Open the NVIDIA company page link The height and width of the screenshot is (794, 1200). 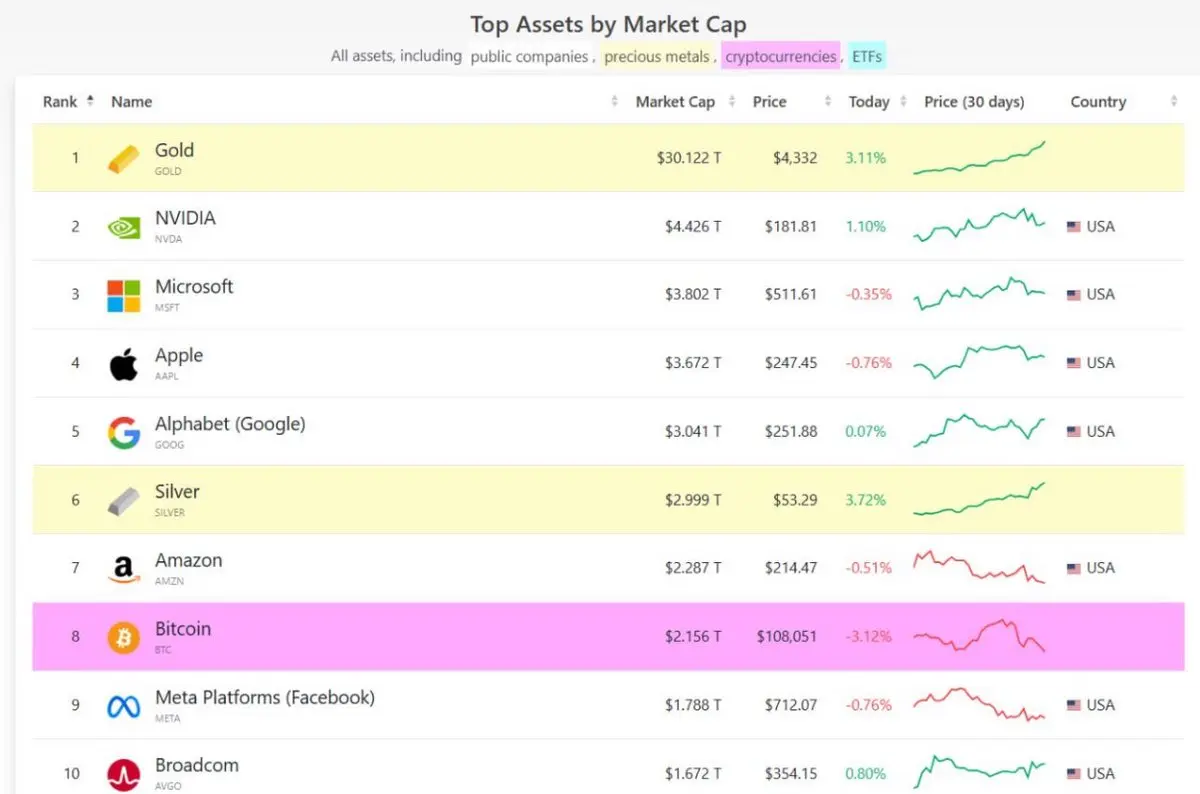pos(185,218)
